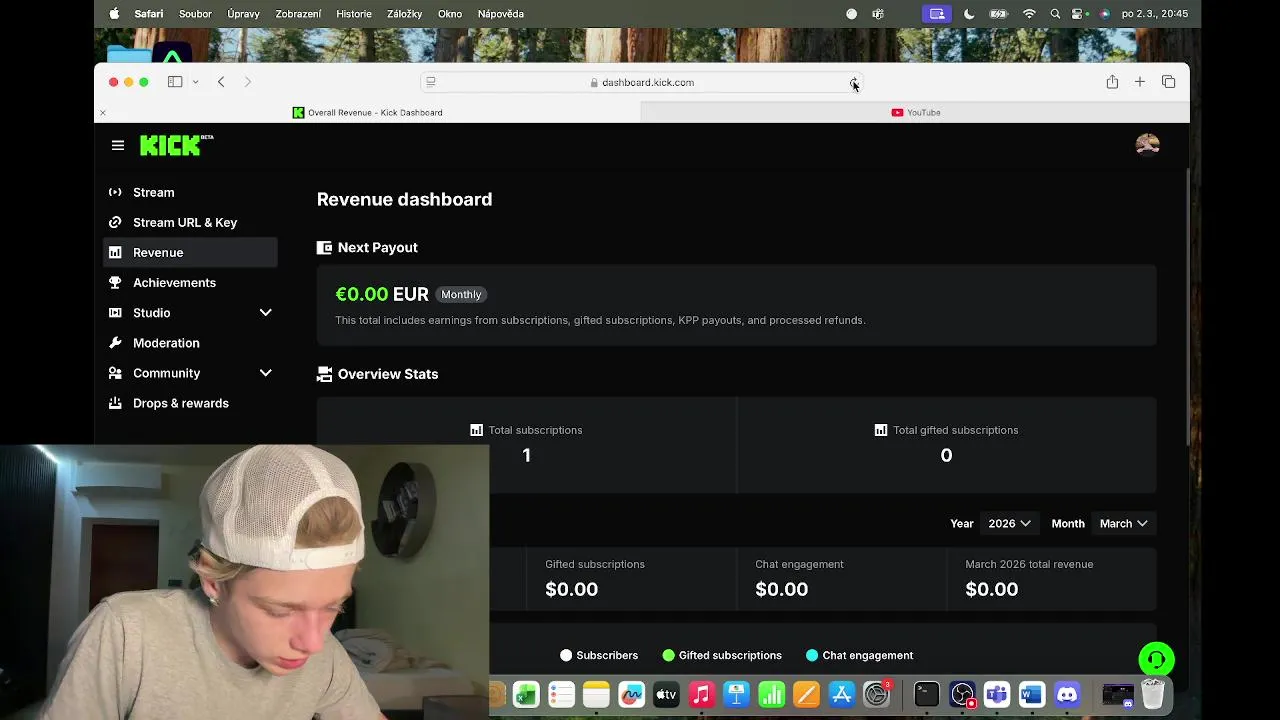Open the Úpravy menu
Viewport: 1280px width, 720px height.
click(x=243, y=14)
